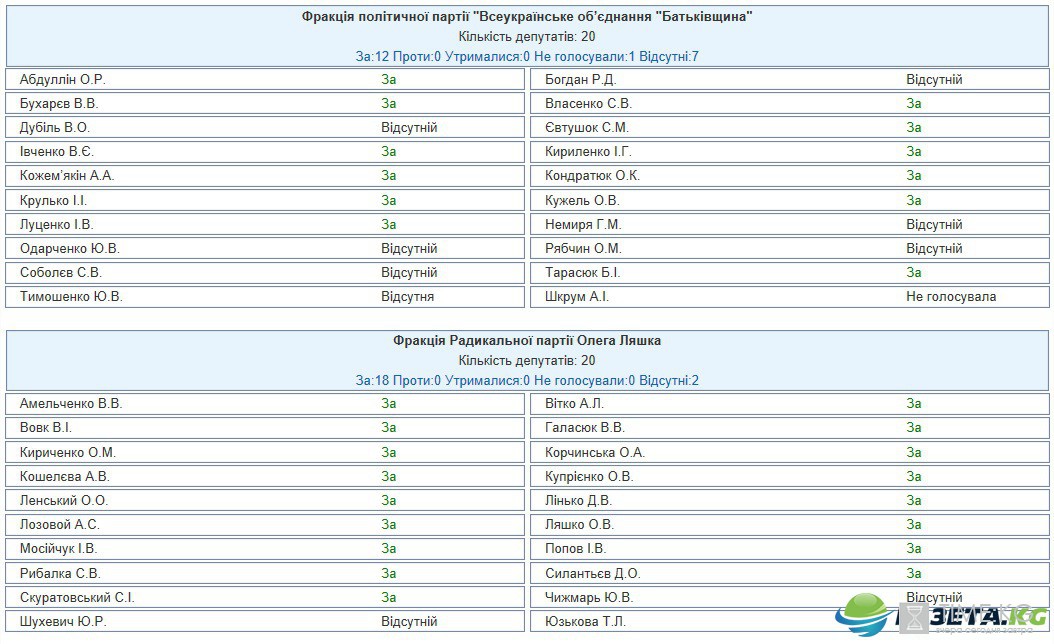Click the name Кожем'якін А.А.
This screenshot has height=644, width=1054.
pos(67,176)
